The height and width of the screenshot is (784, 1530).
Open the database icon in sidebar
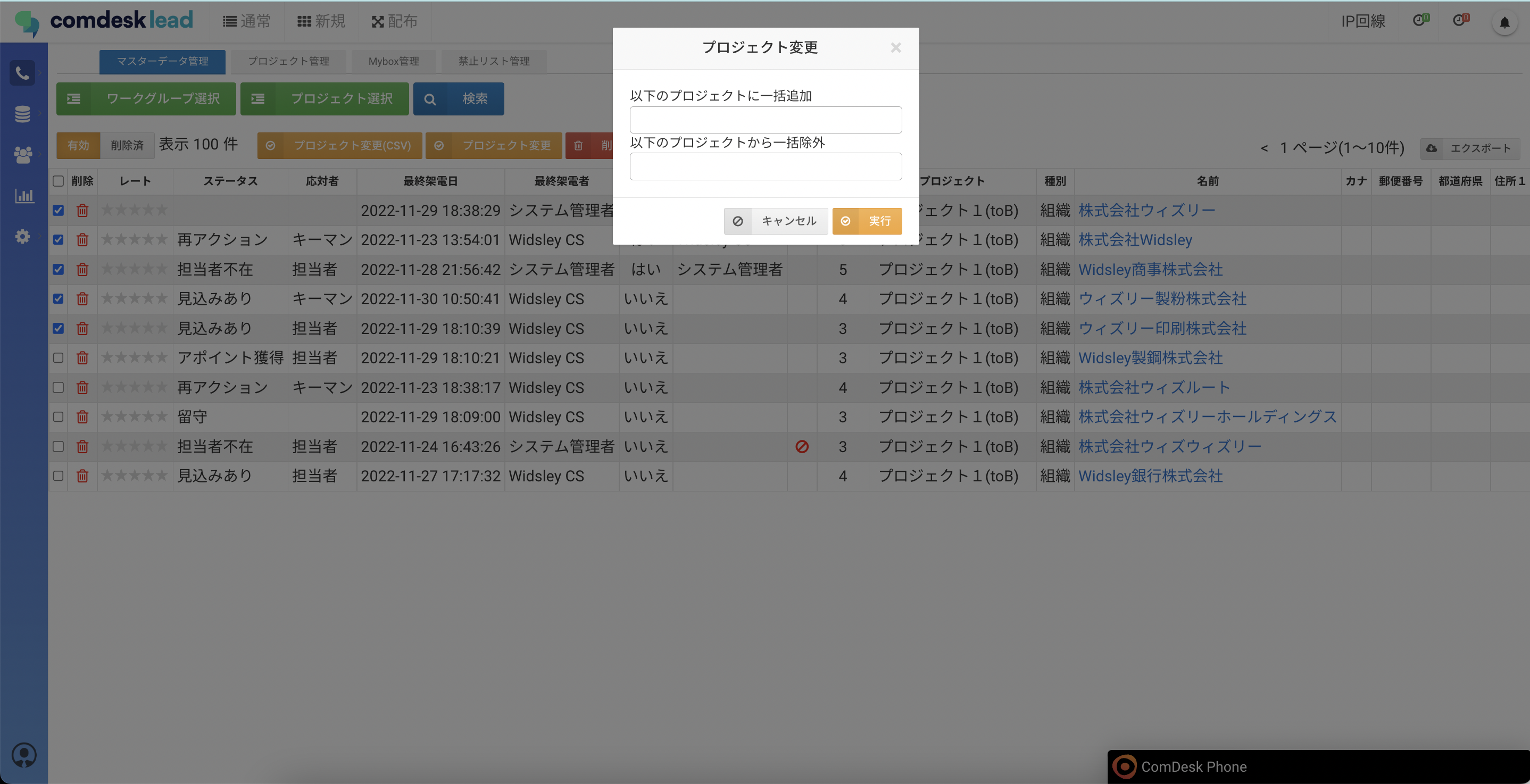(22, 113)
